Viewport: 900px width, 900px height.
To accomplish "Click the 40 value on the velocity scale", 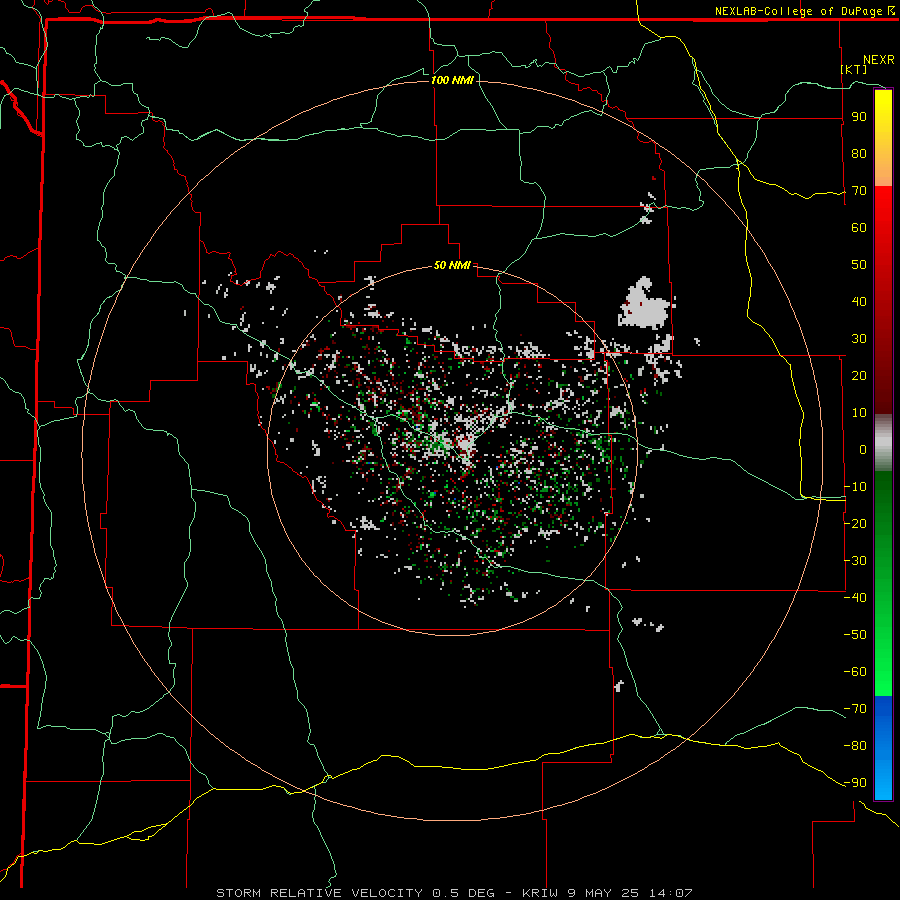I will [x=859, y=301].
